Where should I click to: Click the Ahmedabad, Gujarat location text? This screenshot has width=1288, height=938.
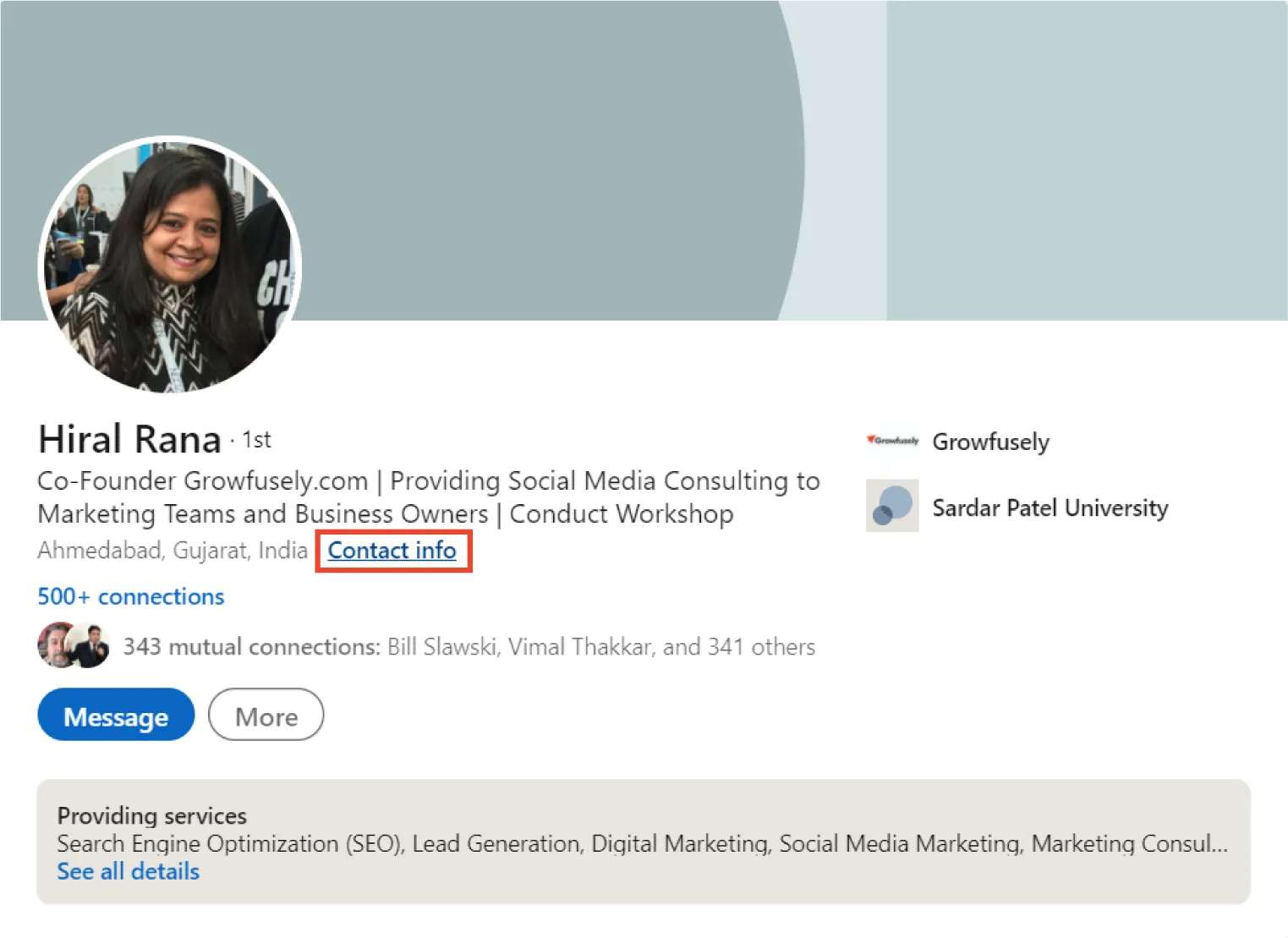coord(171,551)
